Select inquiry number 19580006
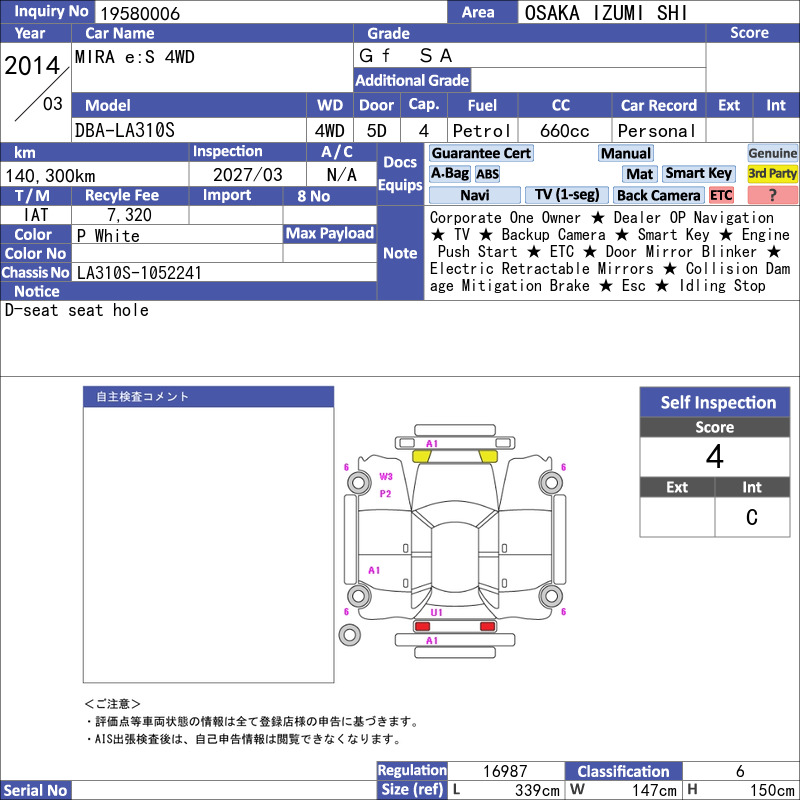The image size is (800, 800). [140, 13]
